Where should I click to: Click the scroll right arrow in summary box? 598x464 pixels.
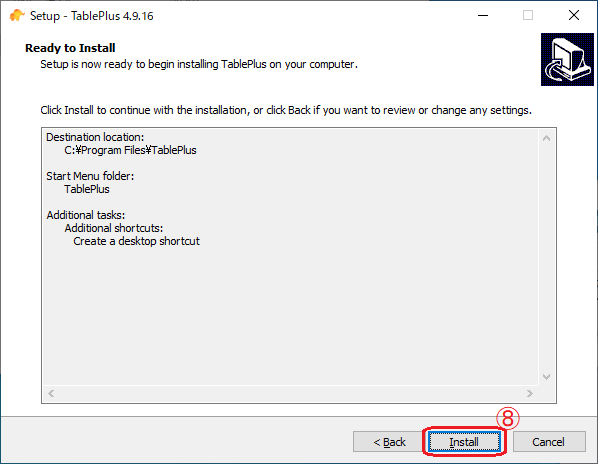(530, 393)
